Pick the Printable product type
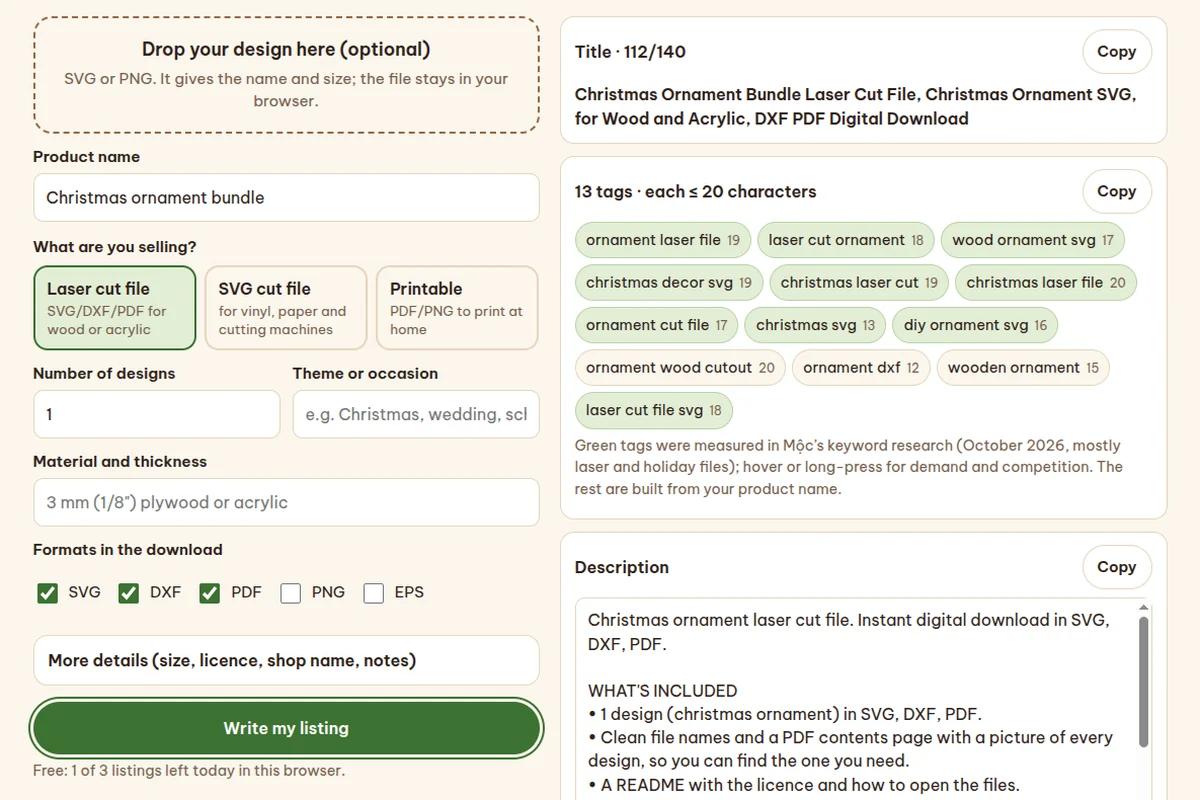 pos(457,308)
